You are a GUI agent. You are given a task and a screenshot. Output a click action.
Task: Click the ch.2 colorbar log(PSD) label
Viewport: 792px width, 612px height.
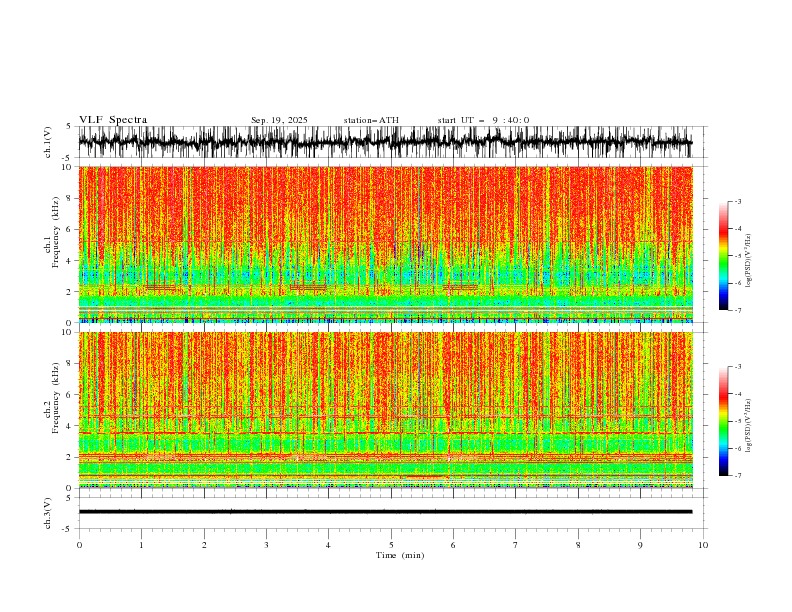point(748,426)
